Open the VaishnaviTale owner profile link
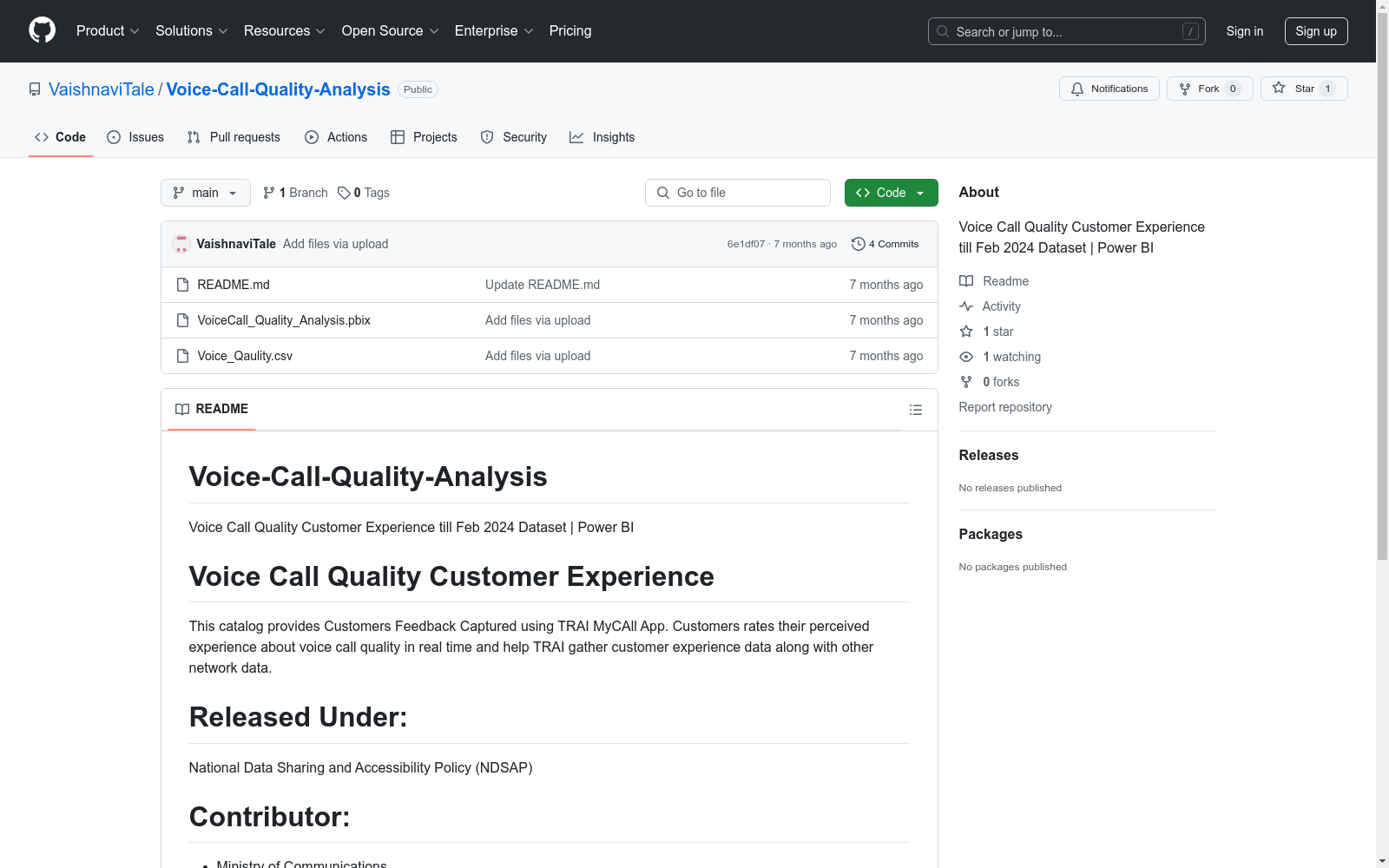This screenshot has width=1389, height=868. click(102, 89)
